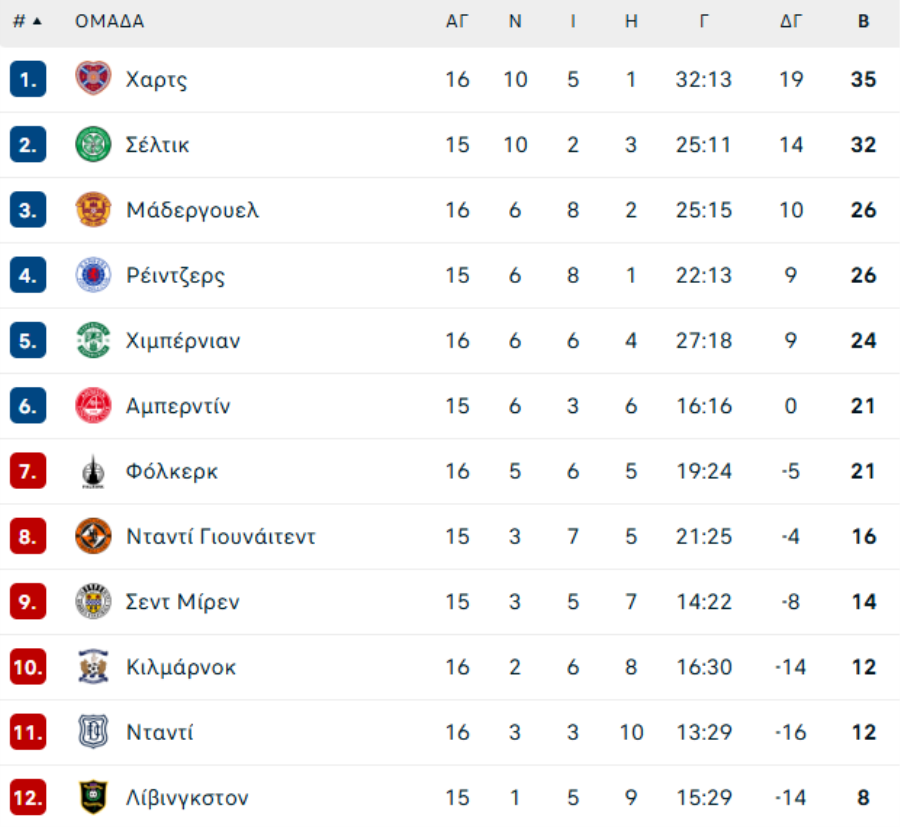Viewport: 900px width, 827px height.
Task: Click the Celtic (Σέλτικ) club crest
Action: (x=93, y=144)
